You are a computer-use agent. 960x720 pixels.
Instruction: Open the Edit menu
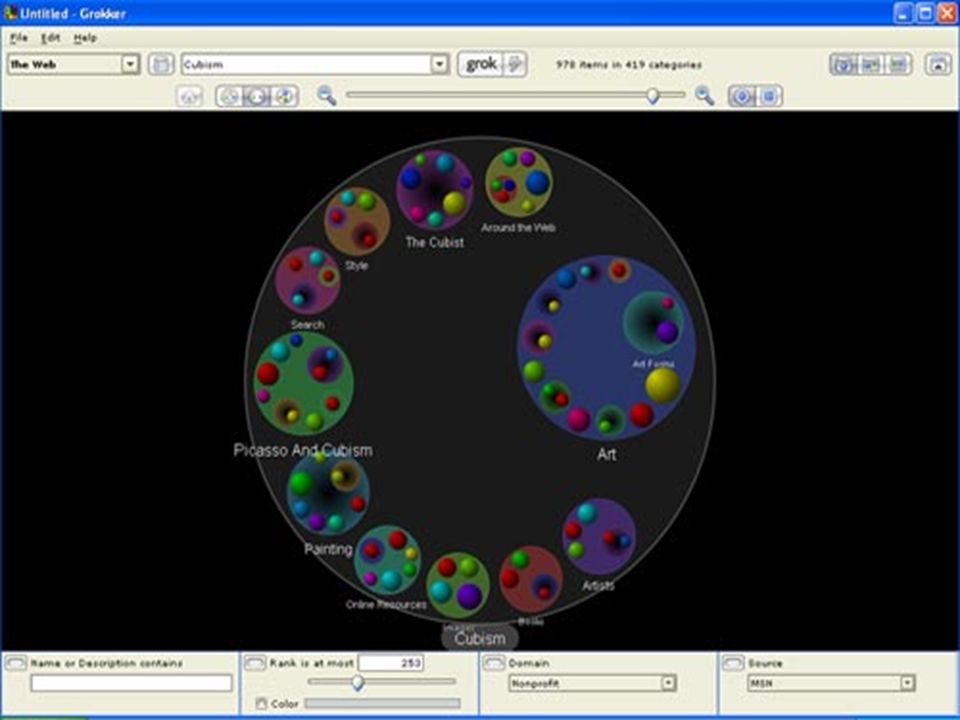click(x=50, y=38)
